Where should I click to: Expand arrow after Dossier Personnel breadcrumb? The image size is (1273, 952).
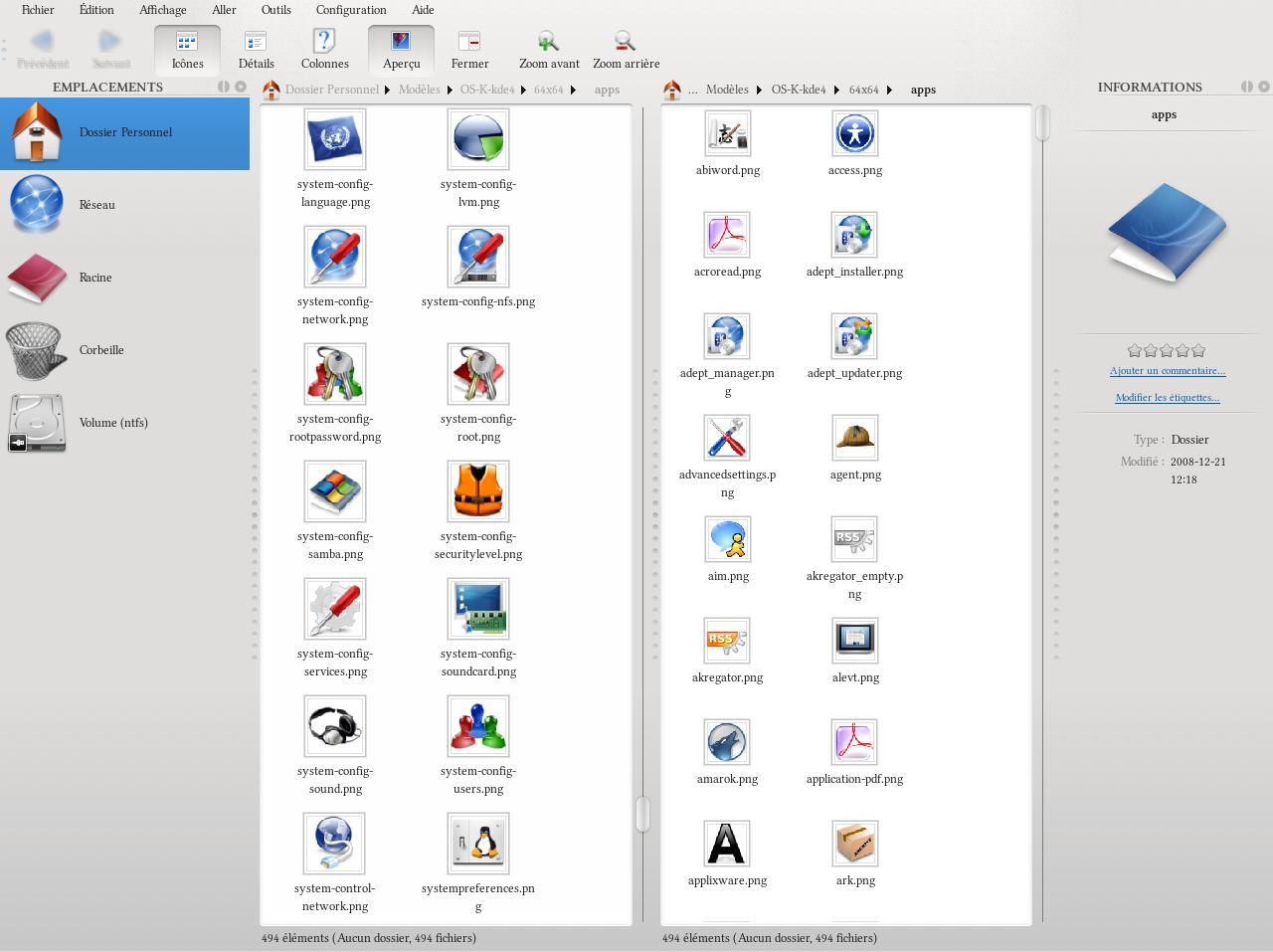387,90
